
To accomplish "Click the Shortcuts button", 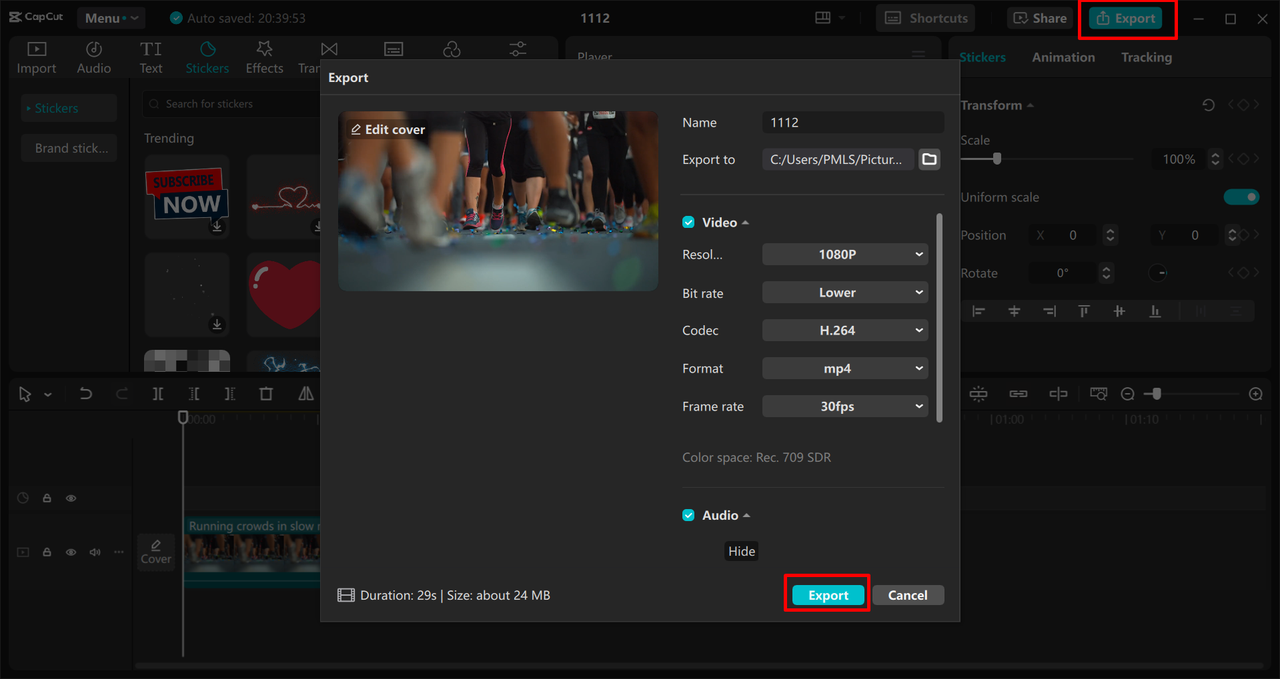I will 926,18.
